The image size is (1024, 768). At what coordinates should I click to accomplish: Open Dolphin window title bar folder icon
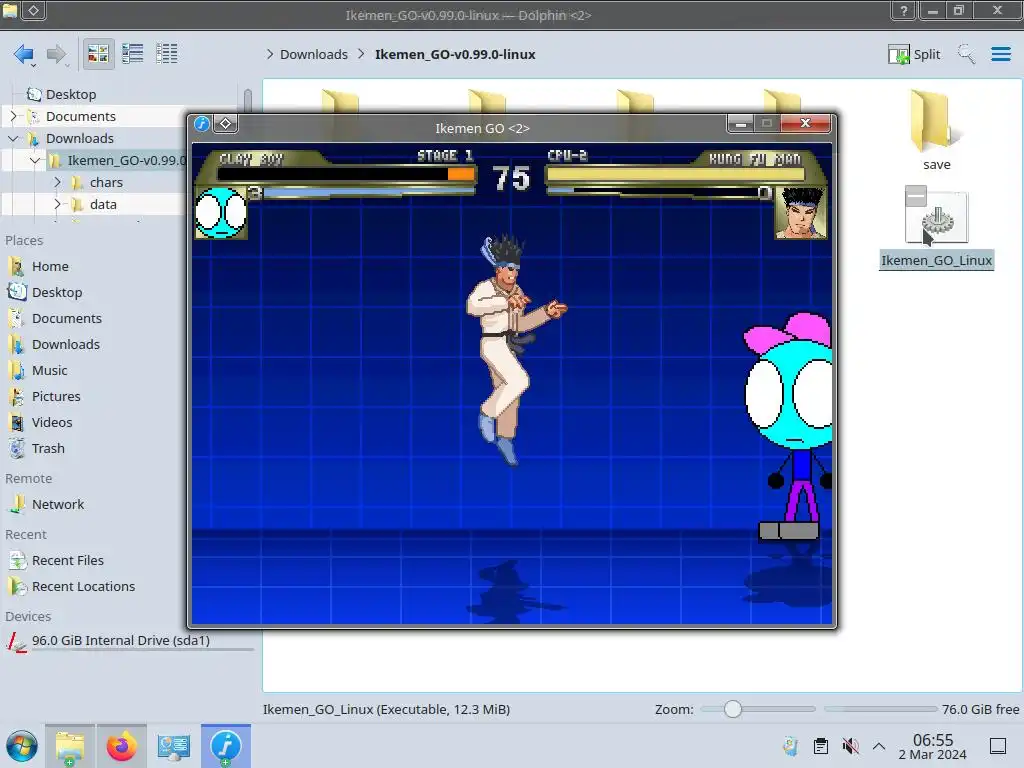pos(10,10)
